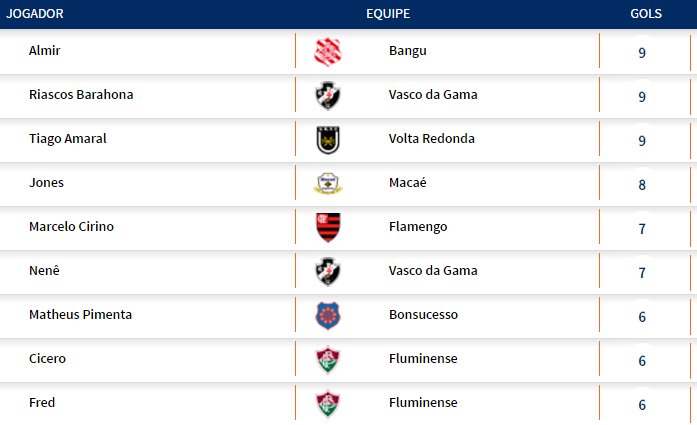Click the Volta Redonda team name
The width and height of the screenshot is (697, 425).
[431, 138]
